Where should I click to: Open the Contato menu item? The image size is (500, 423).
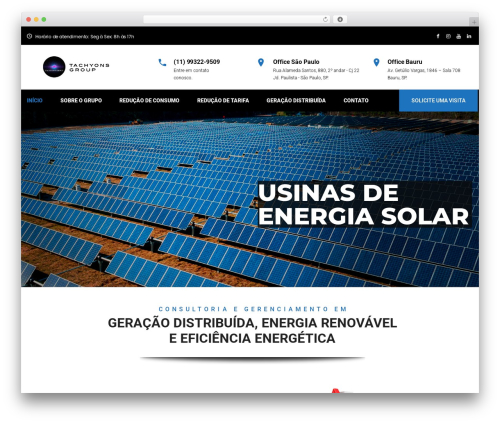point(356,100)
